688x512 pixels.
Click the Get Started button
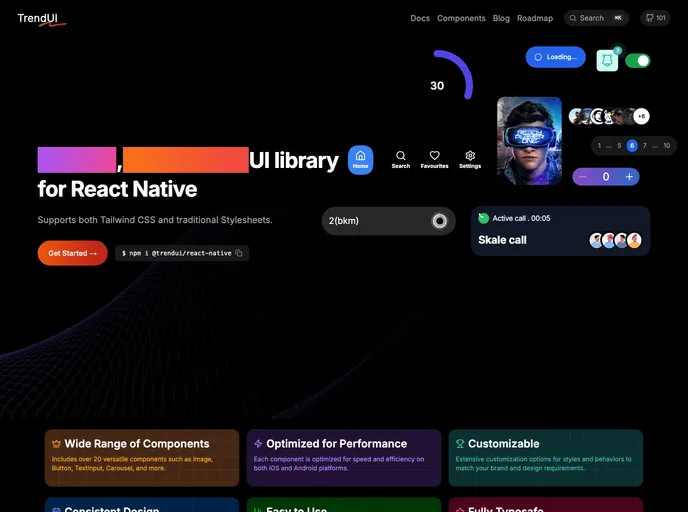tap(72, 253)
